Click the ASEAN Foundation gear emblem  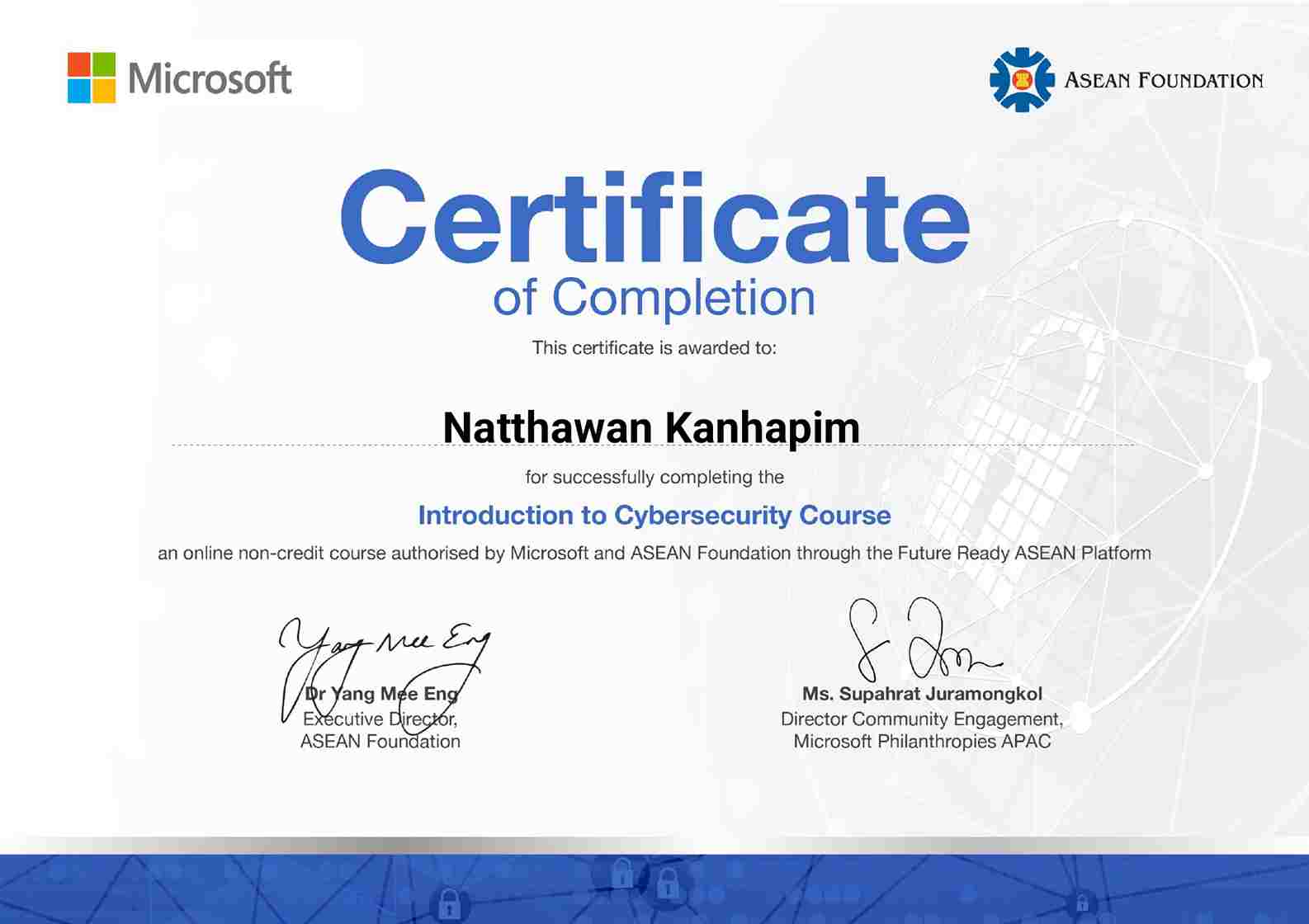(x=1022, y=80)
